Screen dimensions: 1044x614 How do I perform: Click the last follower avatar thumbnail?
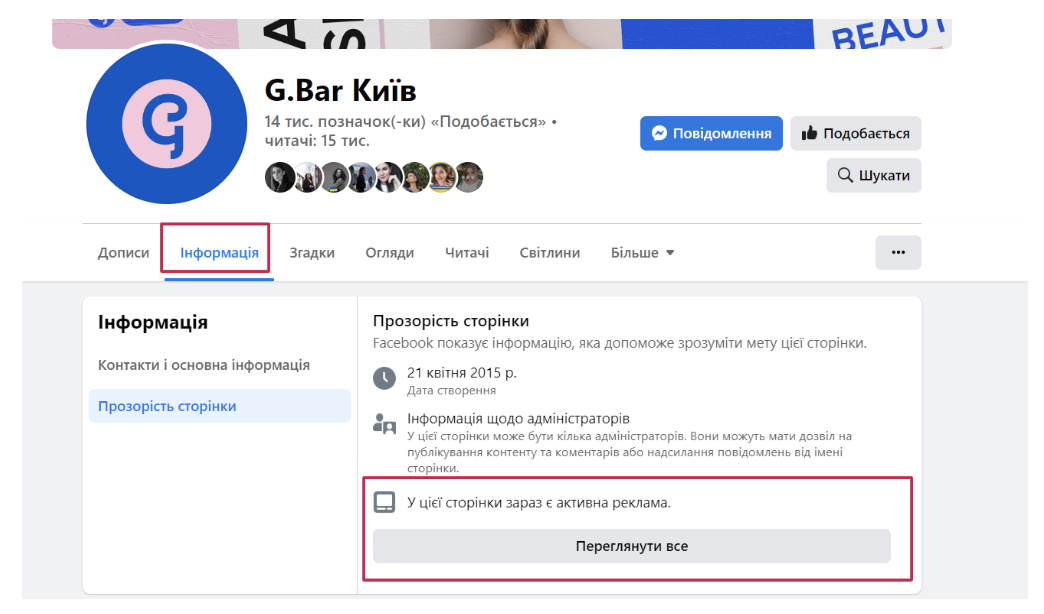469,178
